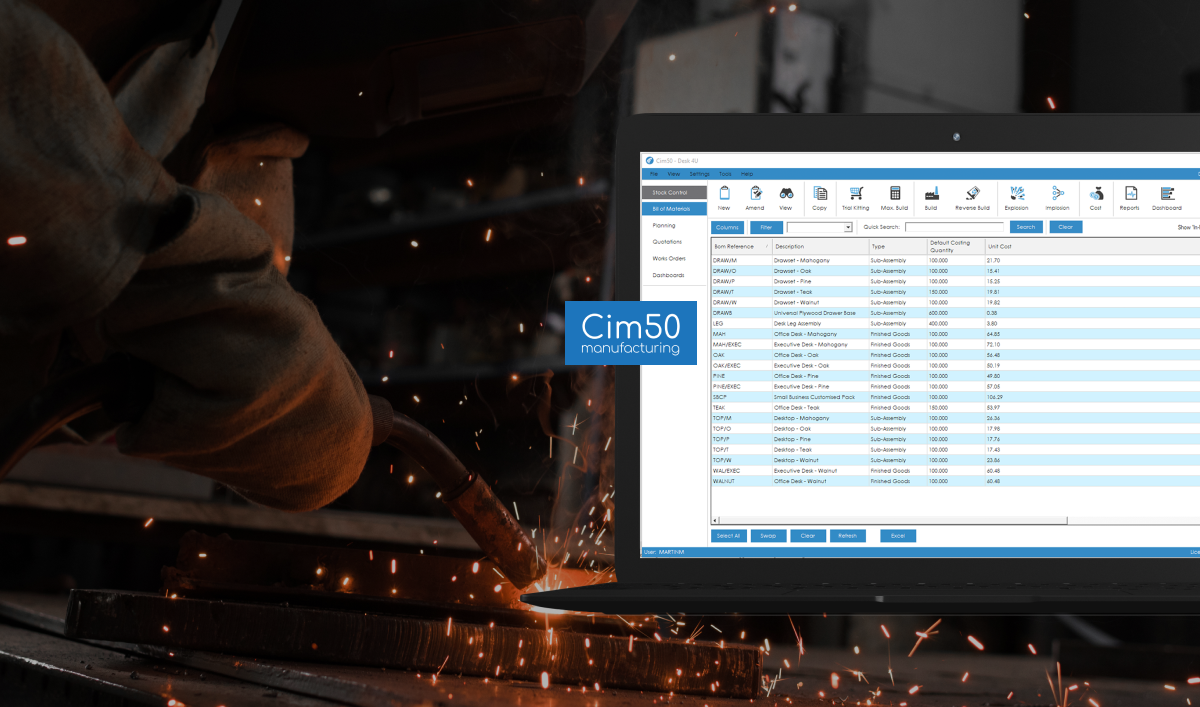Open the Reports icon
The width and height of the screenshot is (1200, 707).
pyautogui.click(x=1130, y=197)
